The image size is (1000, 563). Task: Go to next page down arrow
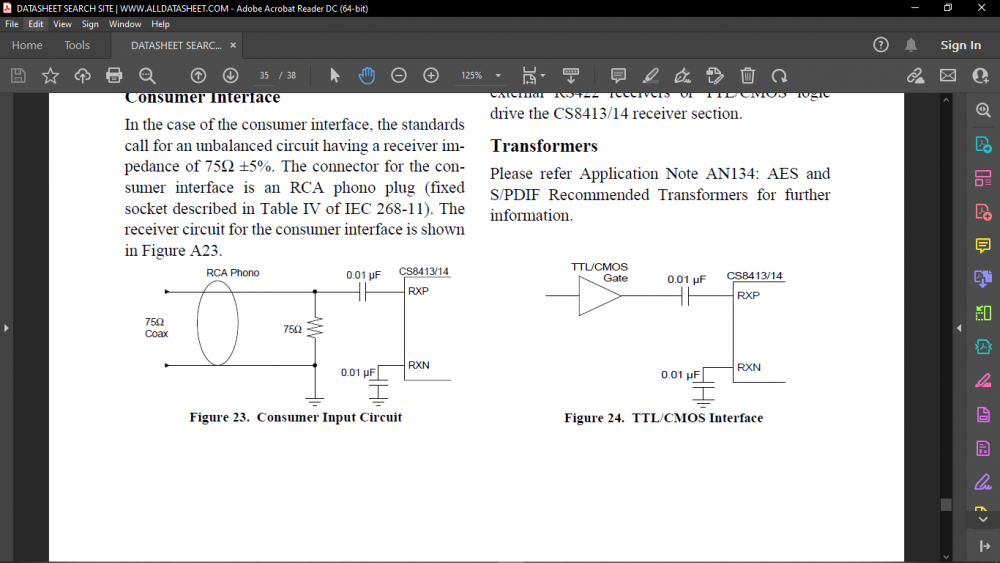(230, 75)
